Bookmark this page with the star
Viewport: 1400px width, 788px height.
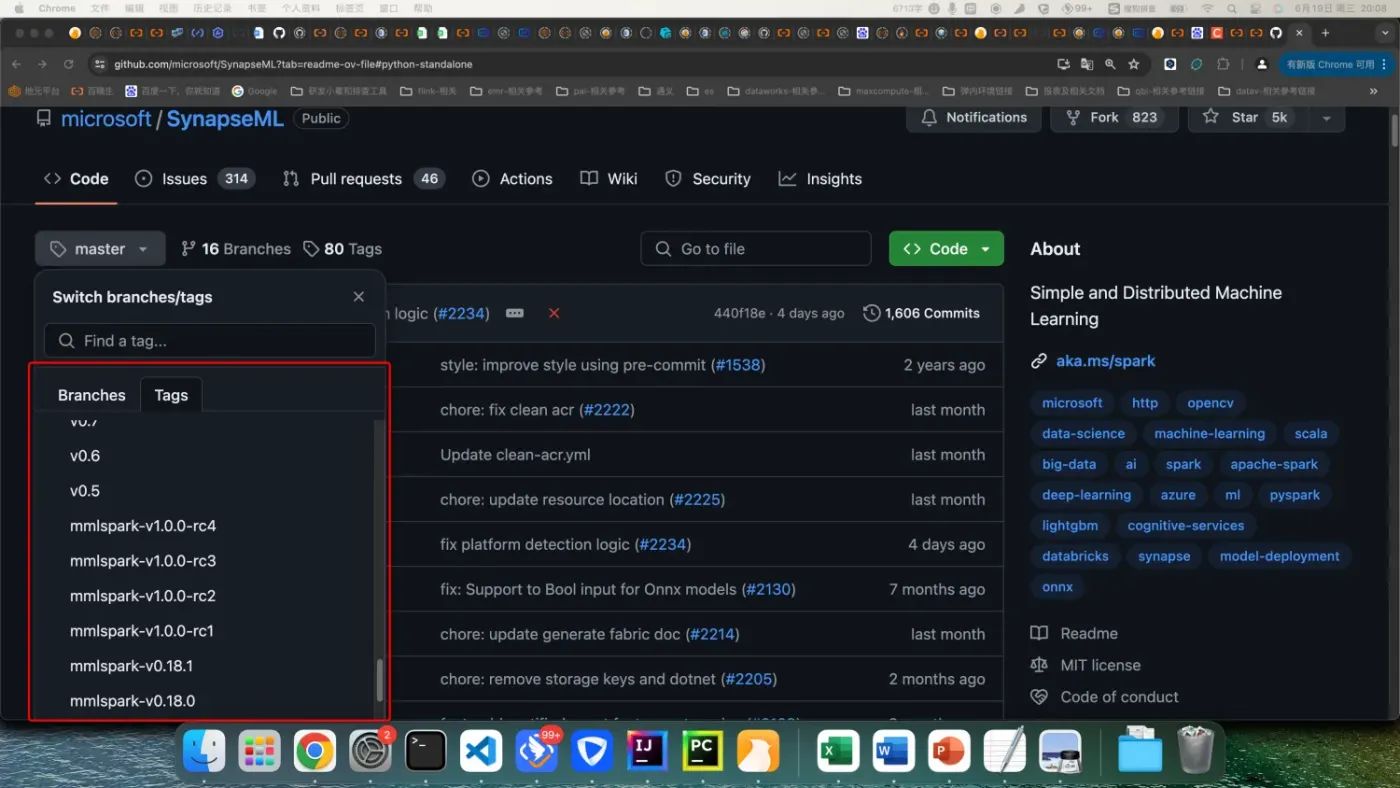[x=1134, y=64]
